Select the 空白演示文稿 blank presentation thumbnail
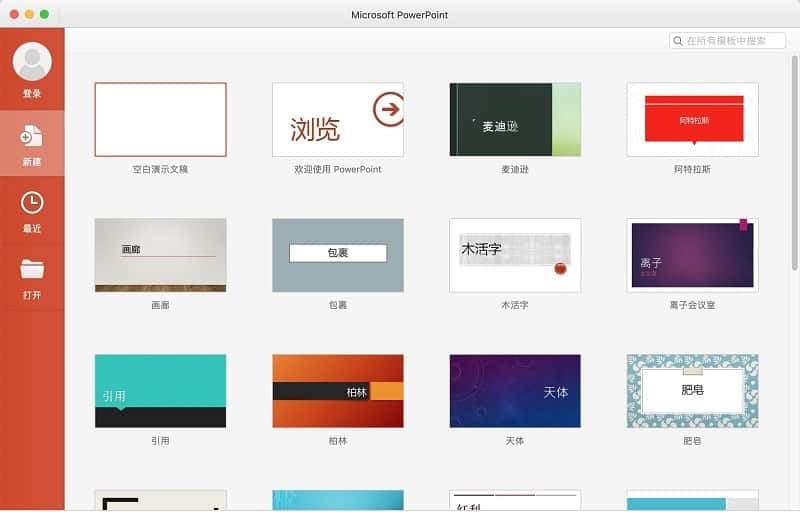The width and height of the screenshot is (800, 512). 160,119
